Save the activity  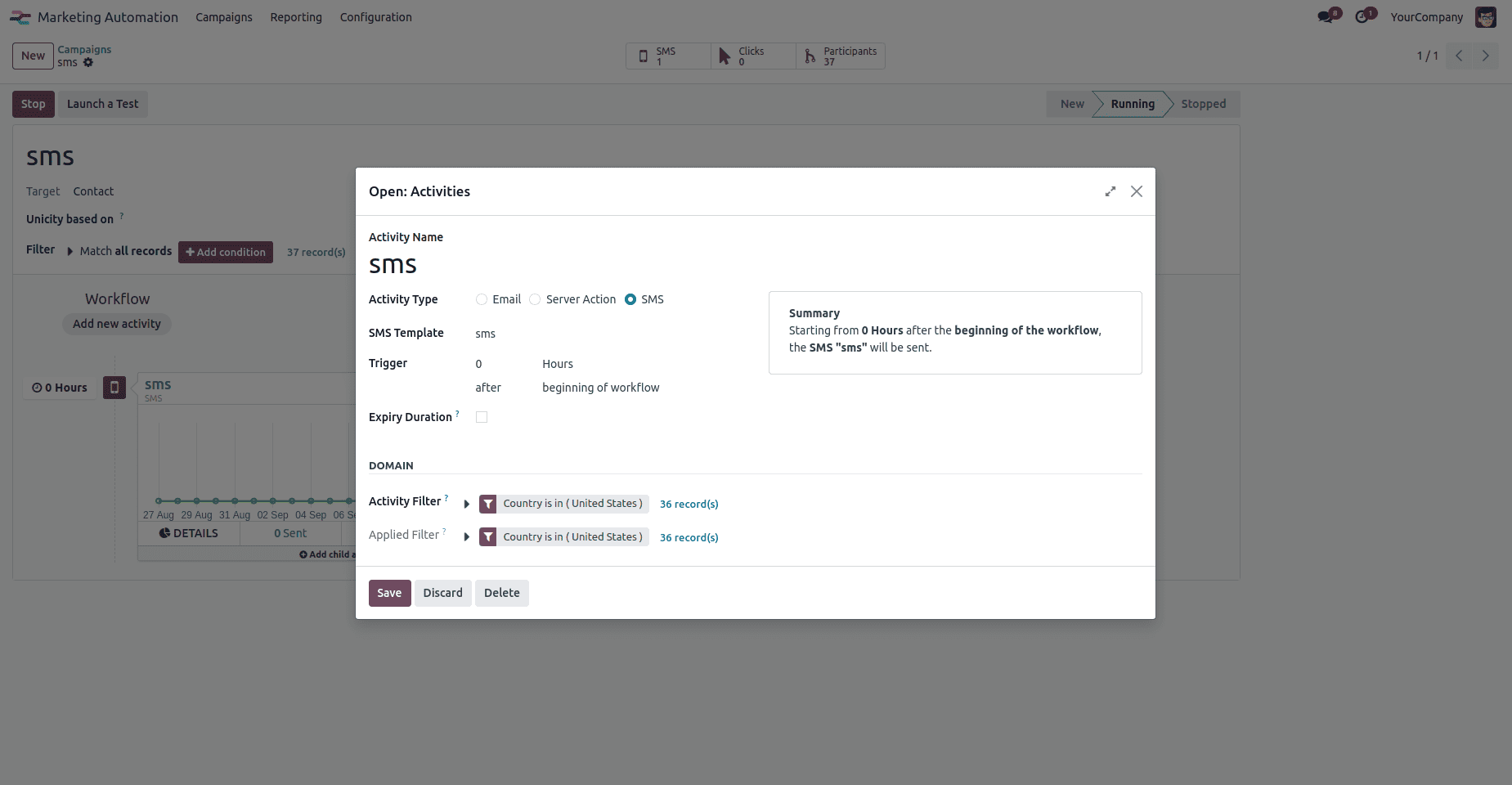coord(389,593)
